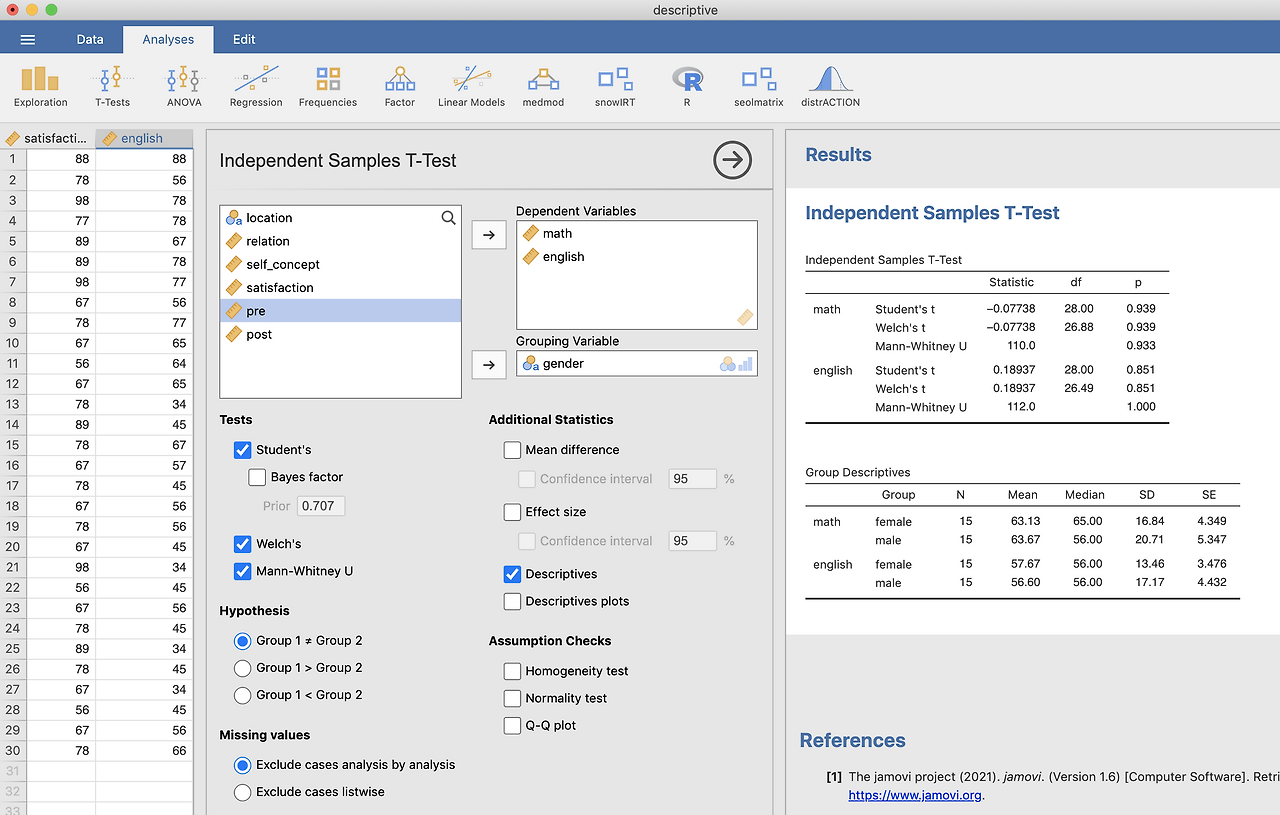This screenshot has width=1280, height=815.
Task: Open the medmod module
Action: pos(543,87)
